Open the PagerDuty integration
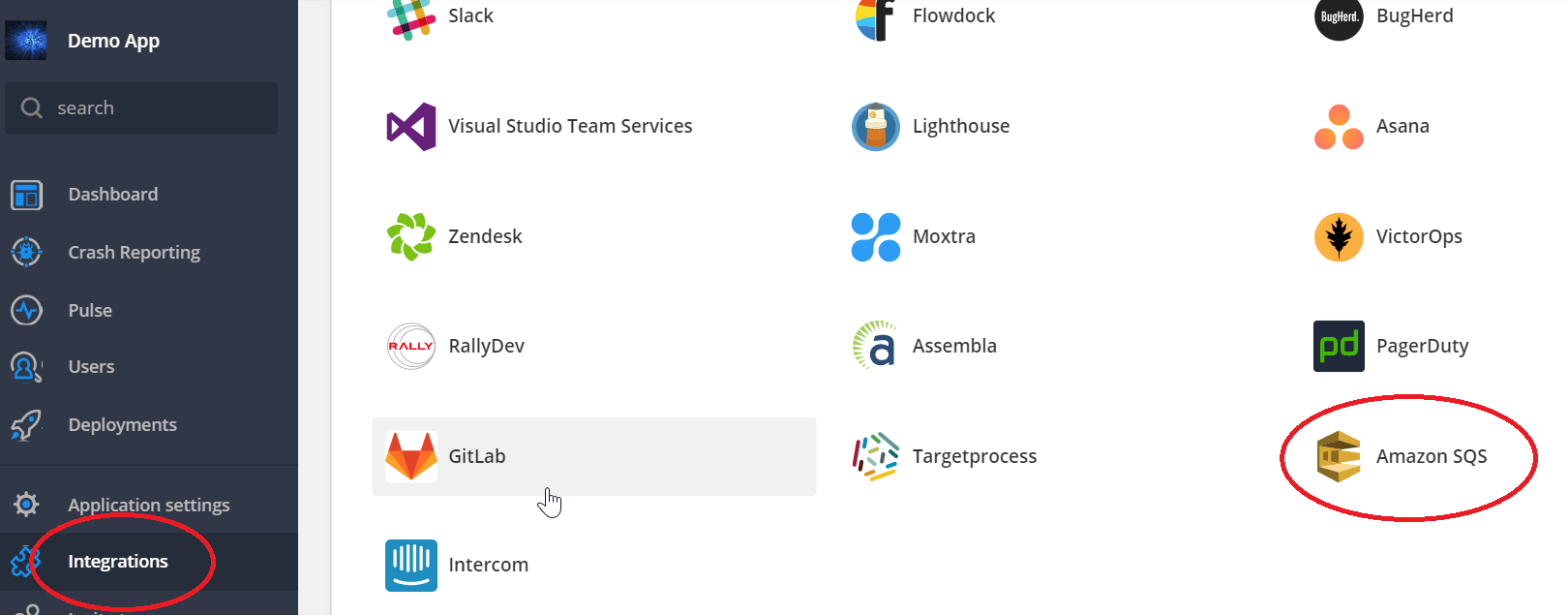The image size is (1568, 615). [x=1339, y=345]
